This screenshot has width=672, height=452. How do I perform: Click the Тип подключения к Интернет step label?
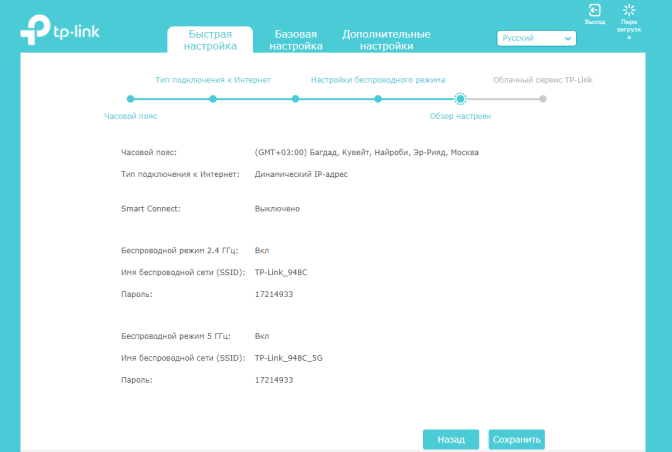point(213,80)
